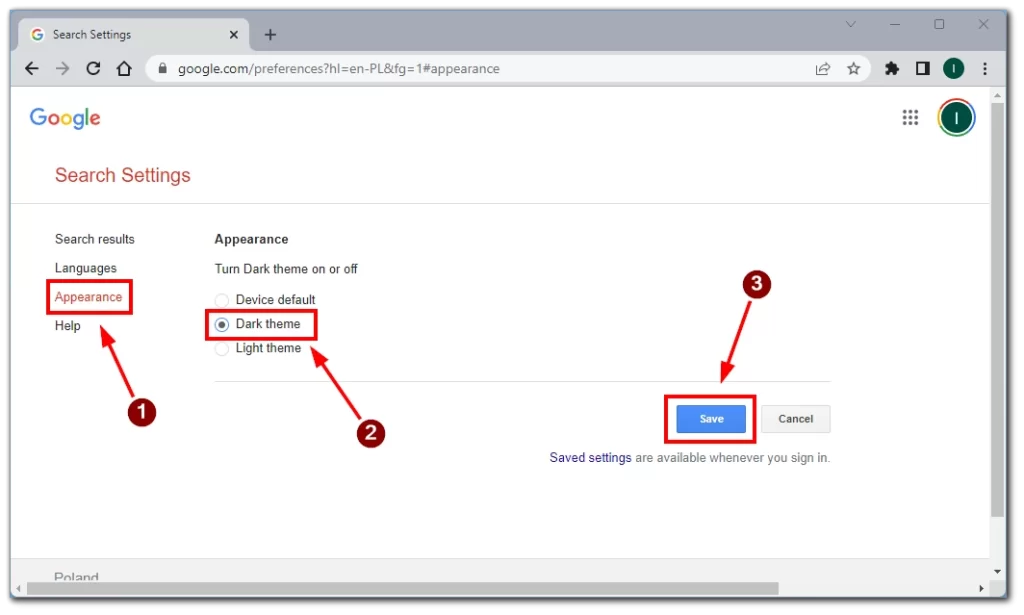Click the browser forward arrow
The height and width of the screenshot is (615, 1024).
(63, 69)
